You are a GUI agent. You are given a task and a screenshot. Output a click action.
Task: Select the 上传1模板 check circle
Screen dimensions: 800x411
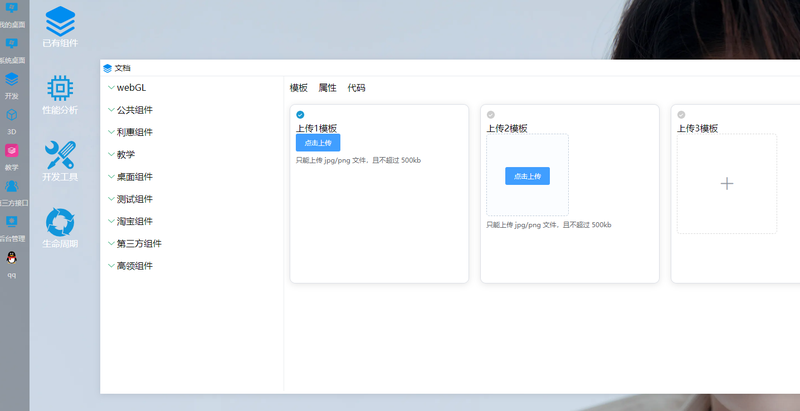[300, 115]
